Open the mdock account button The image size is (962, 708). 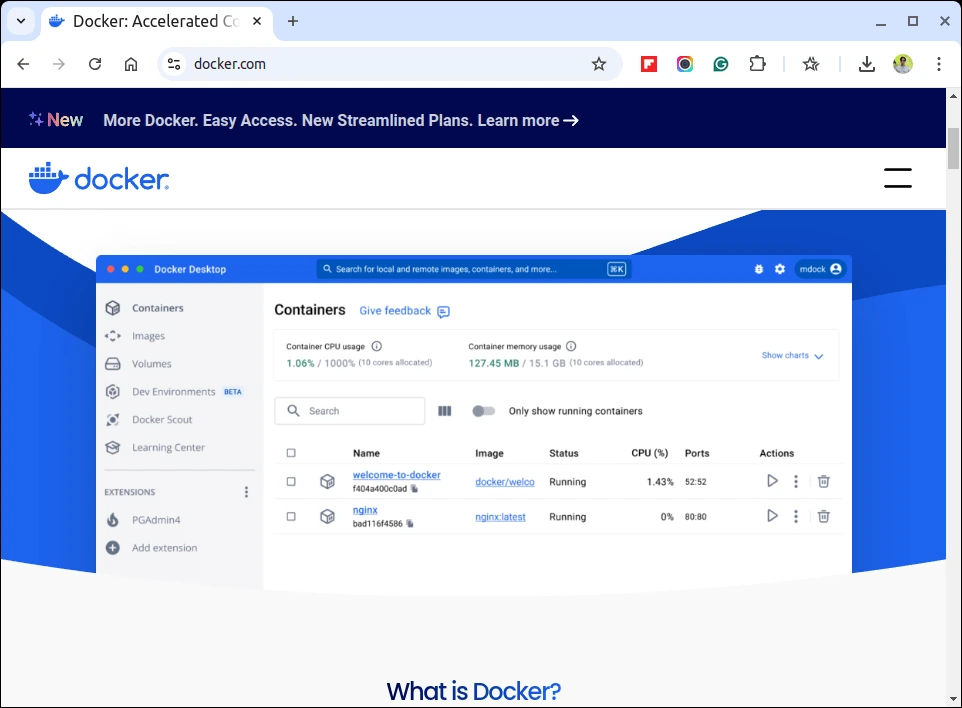tap(820, 269)
